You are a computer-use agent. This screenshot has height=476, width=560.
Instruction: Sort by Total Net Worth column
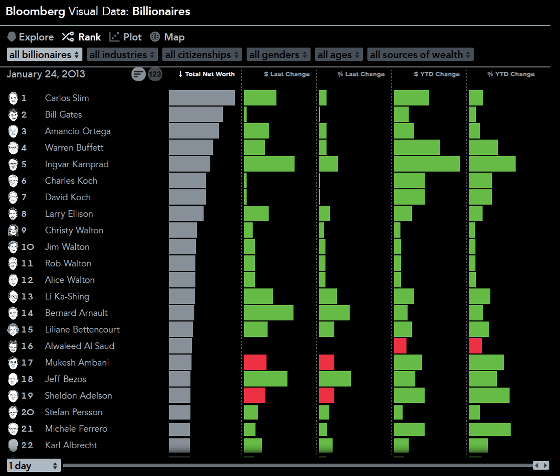pyautogui.click(x=206, y=74)
